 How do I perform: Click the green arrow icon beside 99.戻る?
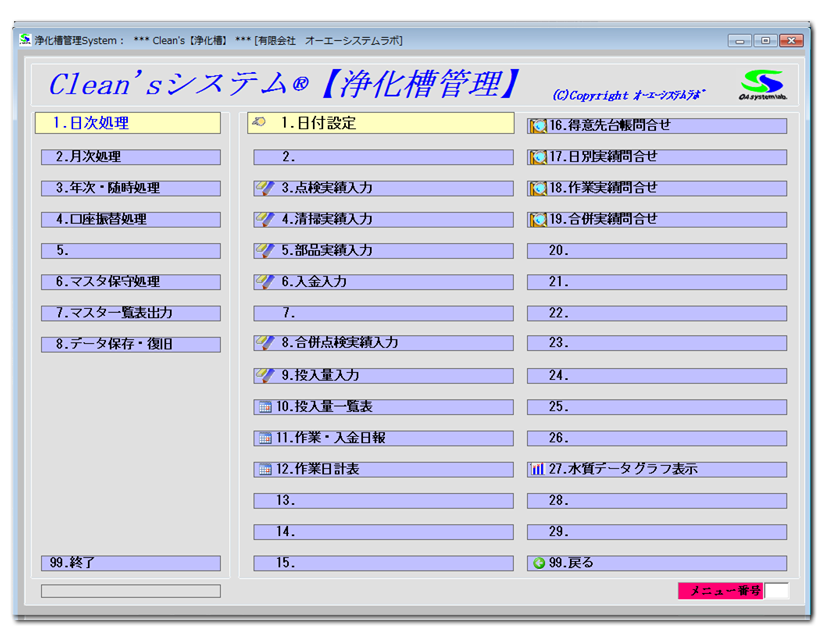[x=539, y=563]
